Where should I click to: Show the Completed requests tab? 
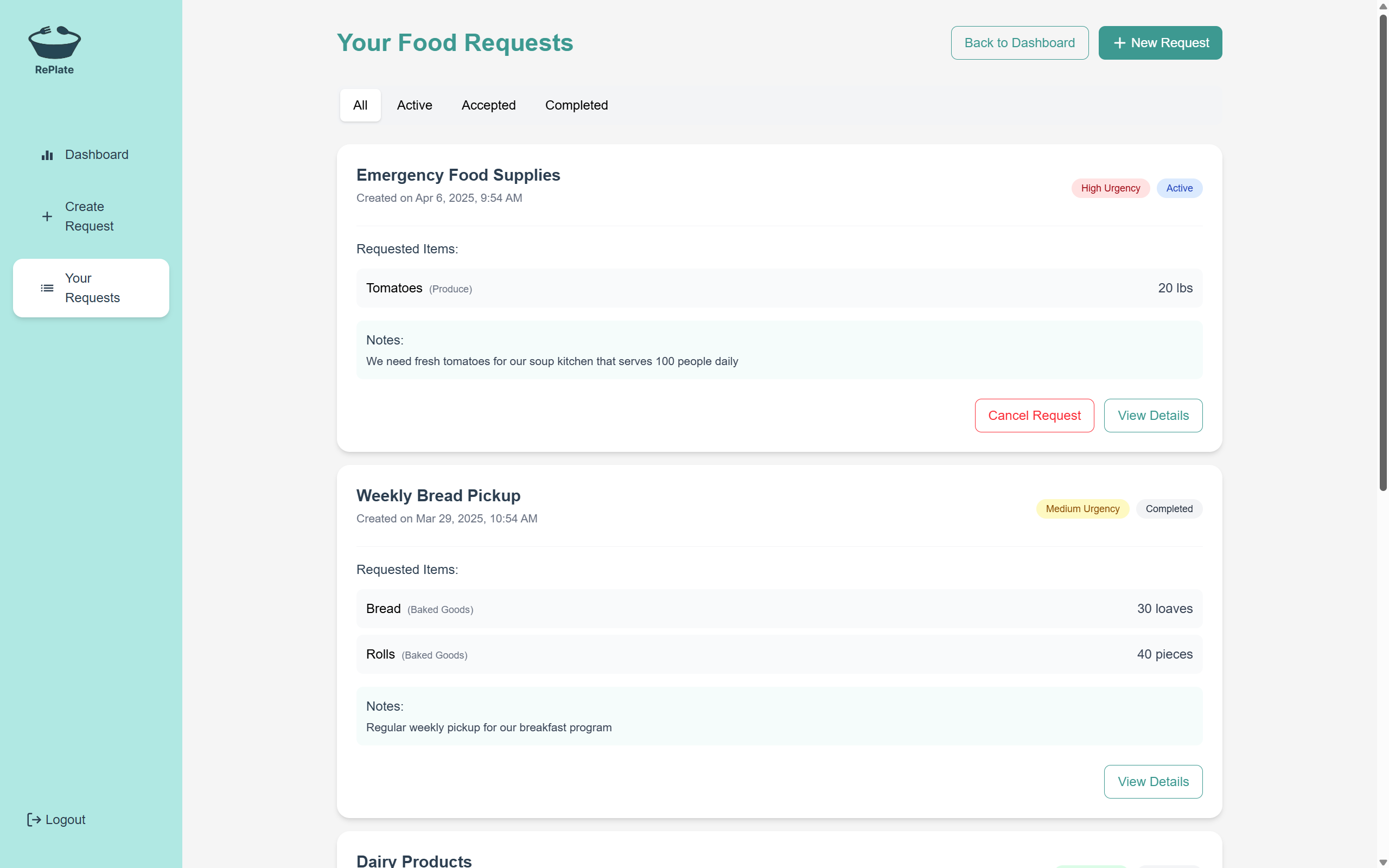coord(576,105)
